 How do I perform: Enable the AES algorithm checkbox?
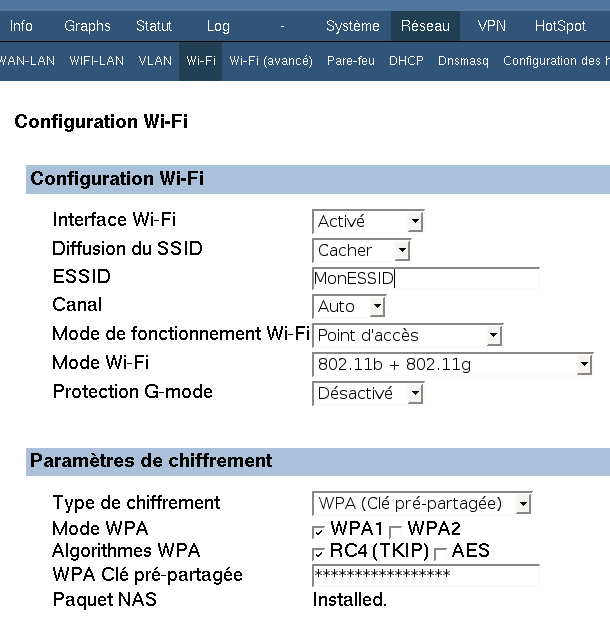(x=440, y=553)
